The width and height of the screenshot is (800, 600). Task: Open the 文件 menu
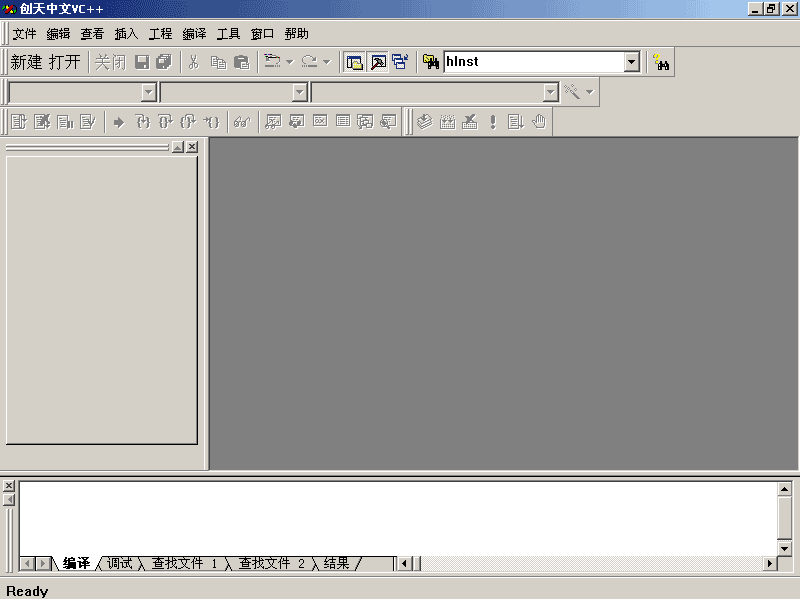tap(24, 34)
